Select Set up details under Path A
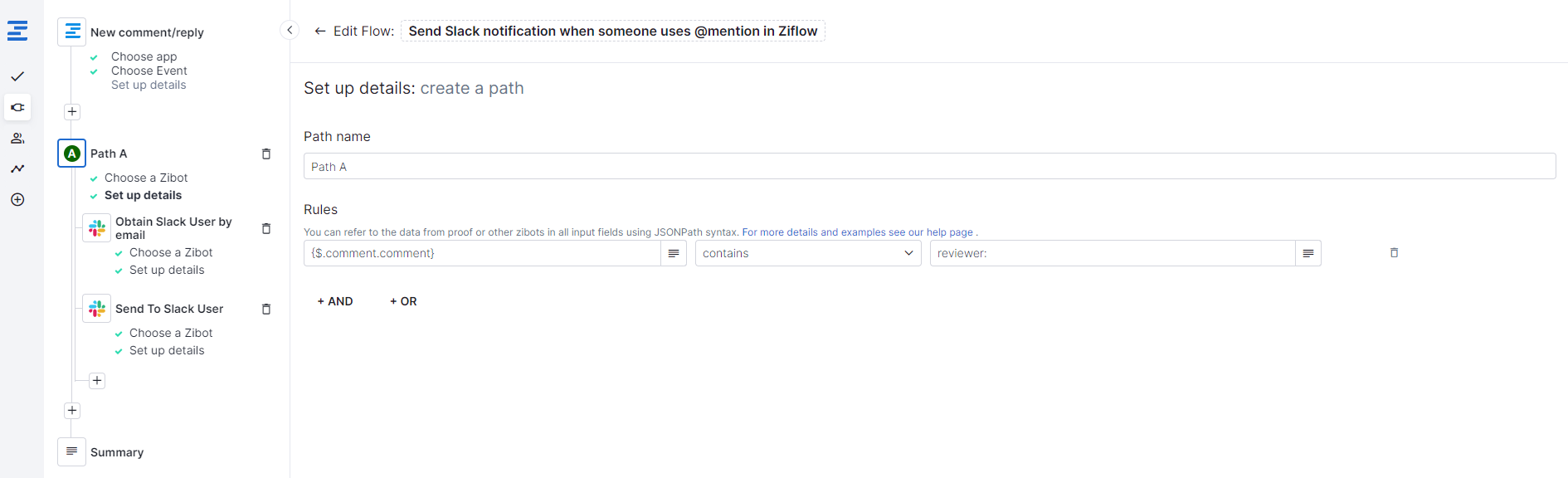Viewport: 1568px width, 478px height. tap(143, 195)
